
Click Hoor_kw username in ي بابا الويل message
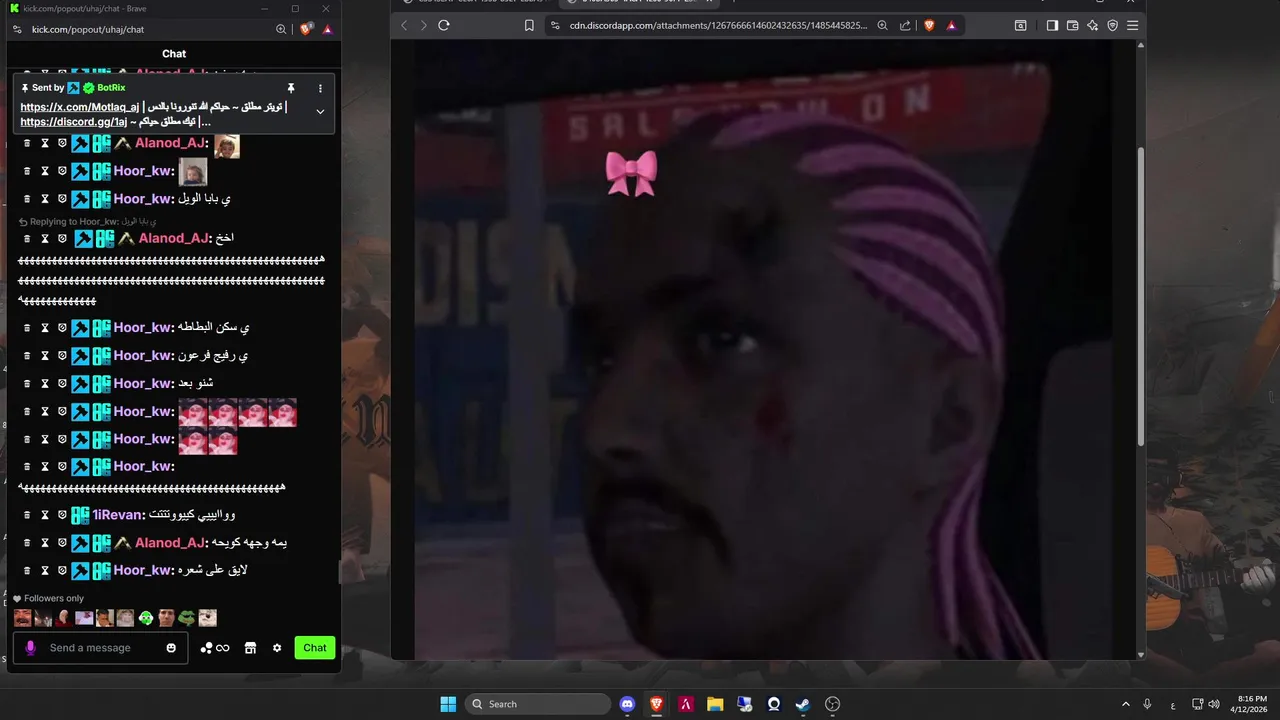143,198
